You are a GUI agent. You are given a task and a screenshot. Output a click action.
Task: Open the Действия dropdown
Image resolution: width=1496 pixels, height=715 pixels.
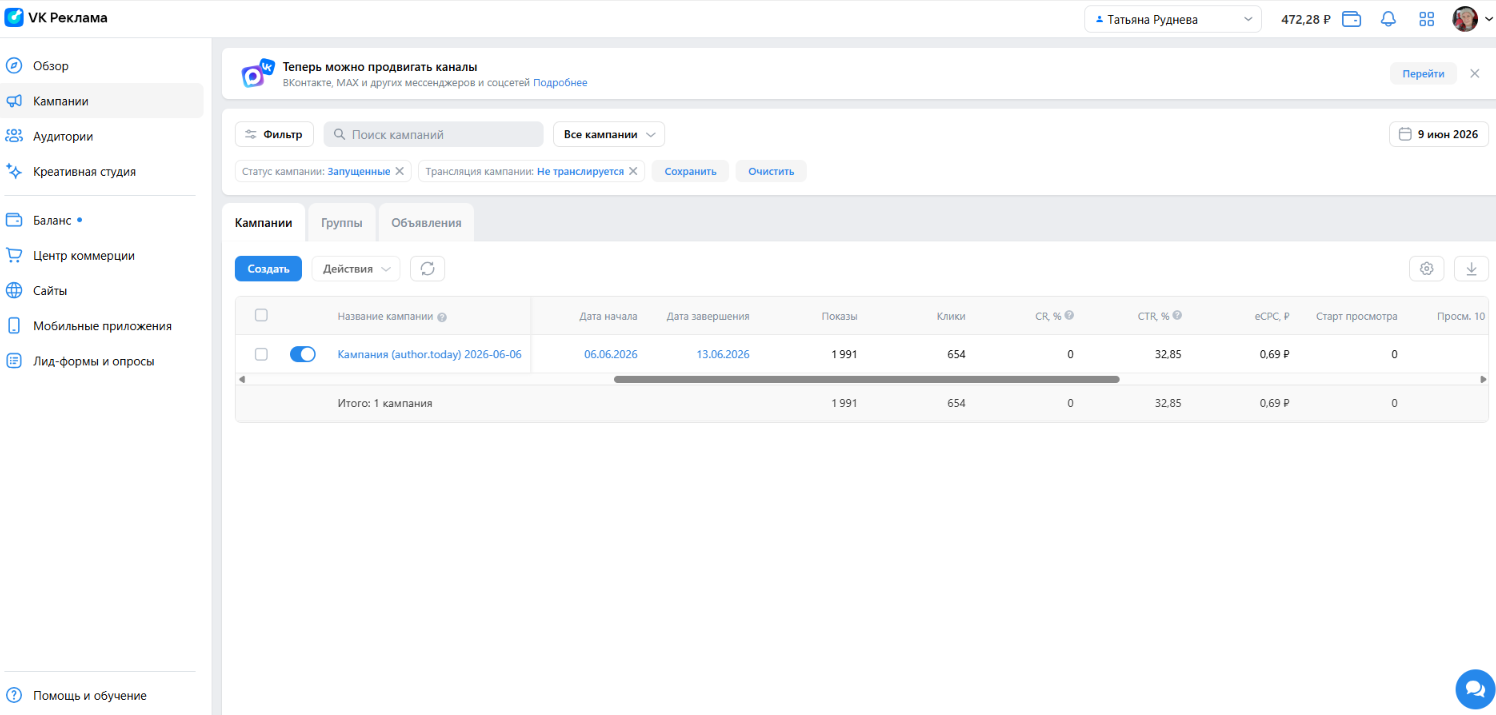[356, 269]
